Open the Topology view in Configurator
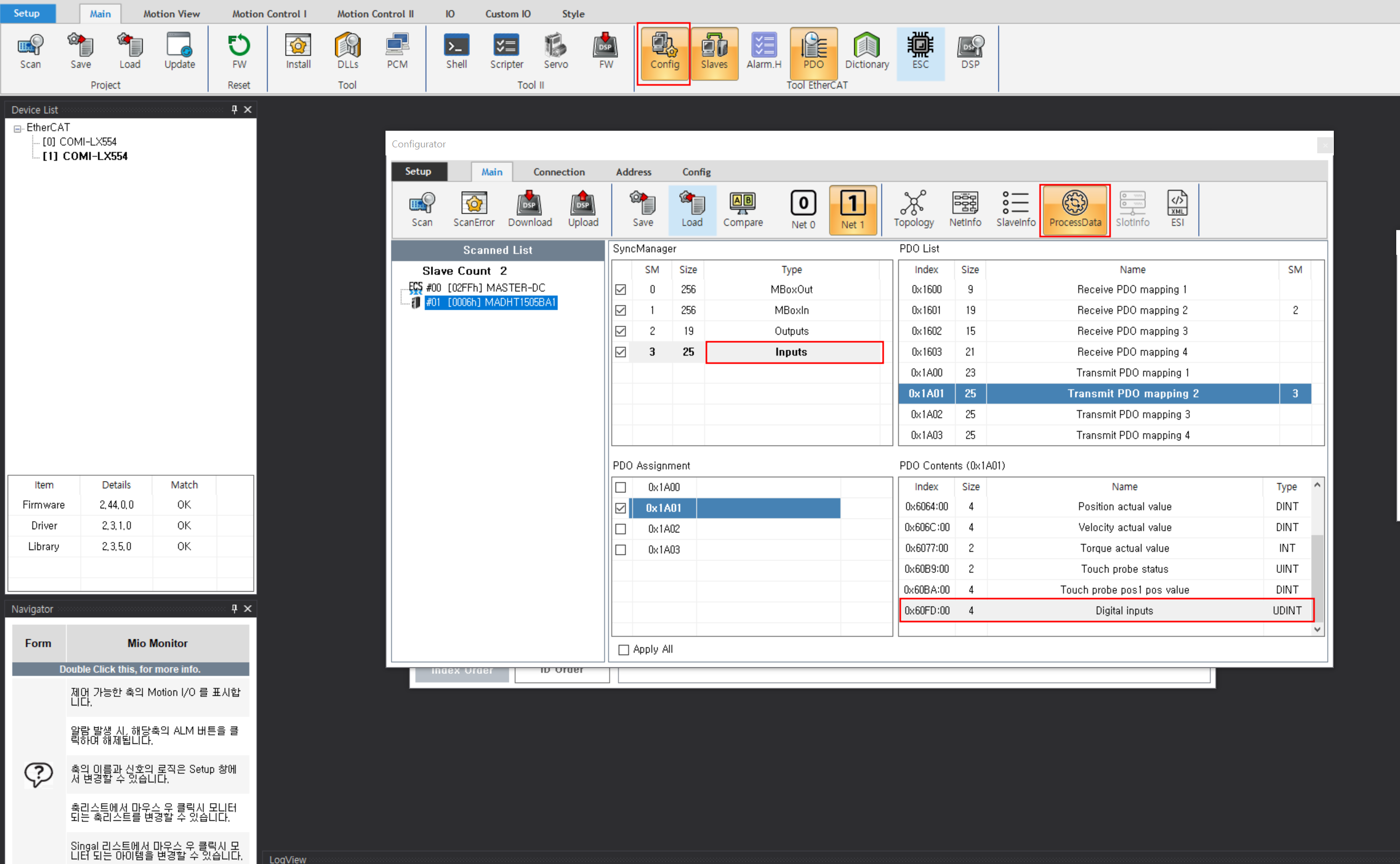Image resolution: width=1400 pixels, height=864 pixels. 913,209
